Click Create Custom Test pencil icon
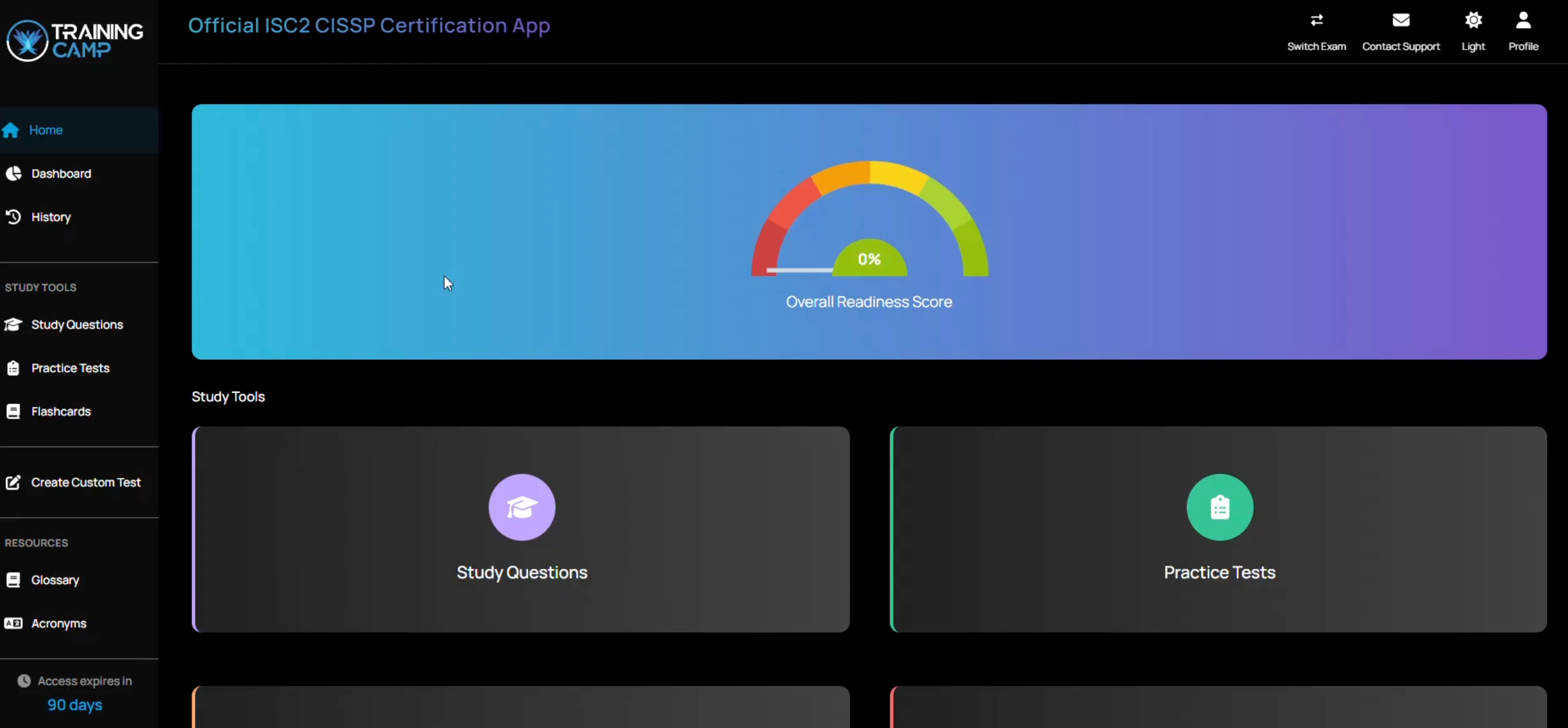Image resolution: width=1568 pixels, height=728 pixels. click(x=14, y=483)
